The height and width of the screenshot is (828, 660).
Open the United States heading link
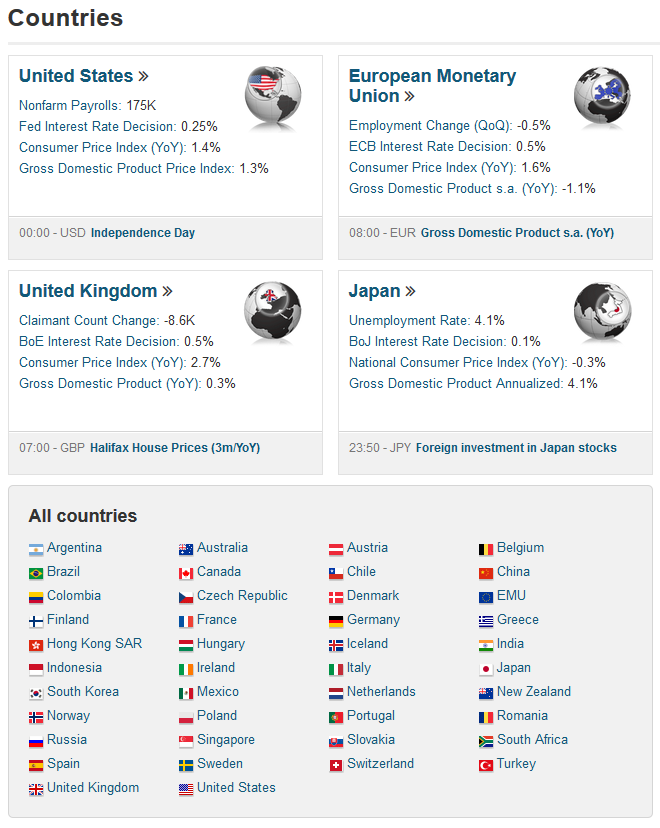tap(76, 76)
